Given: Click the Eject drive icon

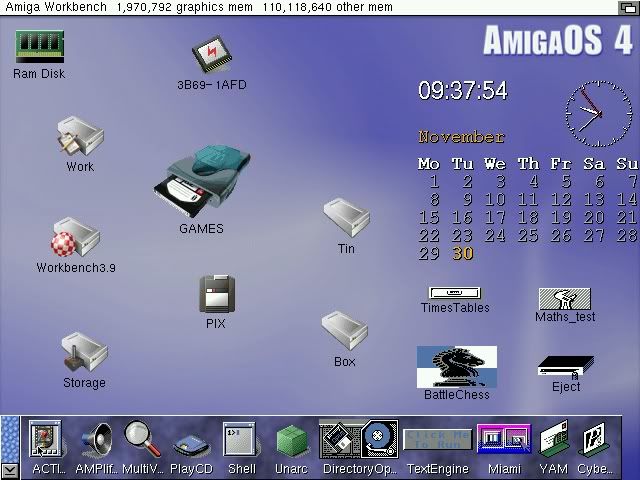Looking at the screenshot, I should [x=566, y=366].
